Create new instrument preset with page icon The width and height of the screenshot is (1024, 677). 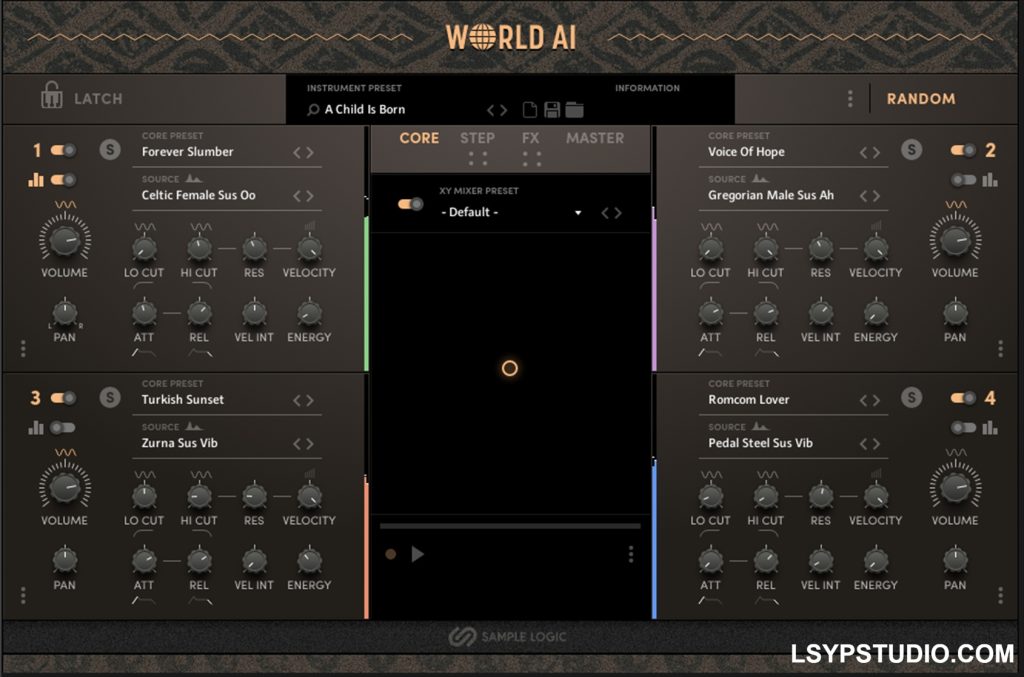tap(530, 110)
